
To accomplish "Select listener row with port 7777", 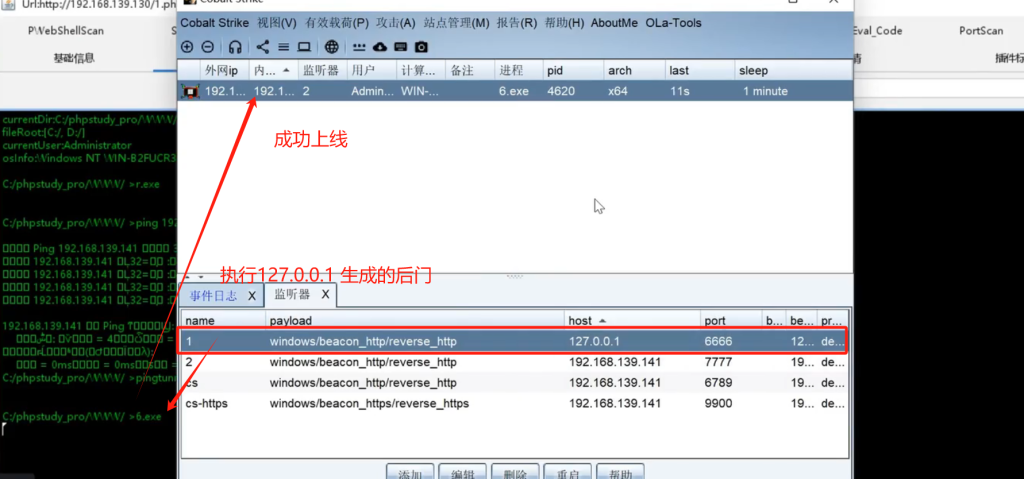I will (x=515, y=362).
